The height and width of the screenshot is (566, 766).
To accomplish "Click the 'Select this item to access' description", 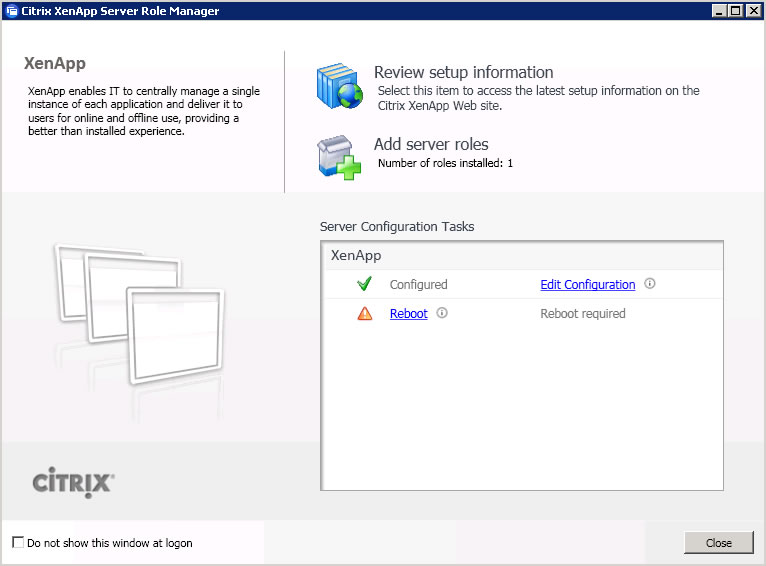I will tap(538, 98).
